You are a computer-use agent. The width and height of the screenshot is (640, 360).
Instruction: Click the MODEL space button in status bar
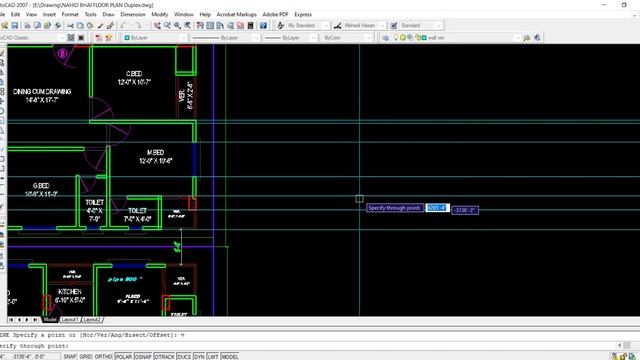[x=230, y=356]
